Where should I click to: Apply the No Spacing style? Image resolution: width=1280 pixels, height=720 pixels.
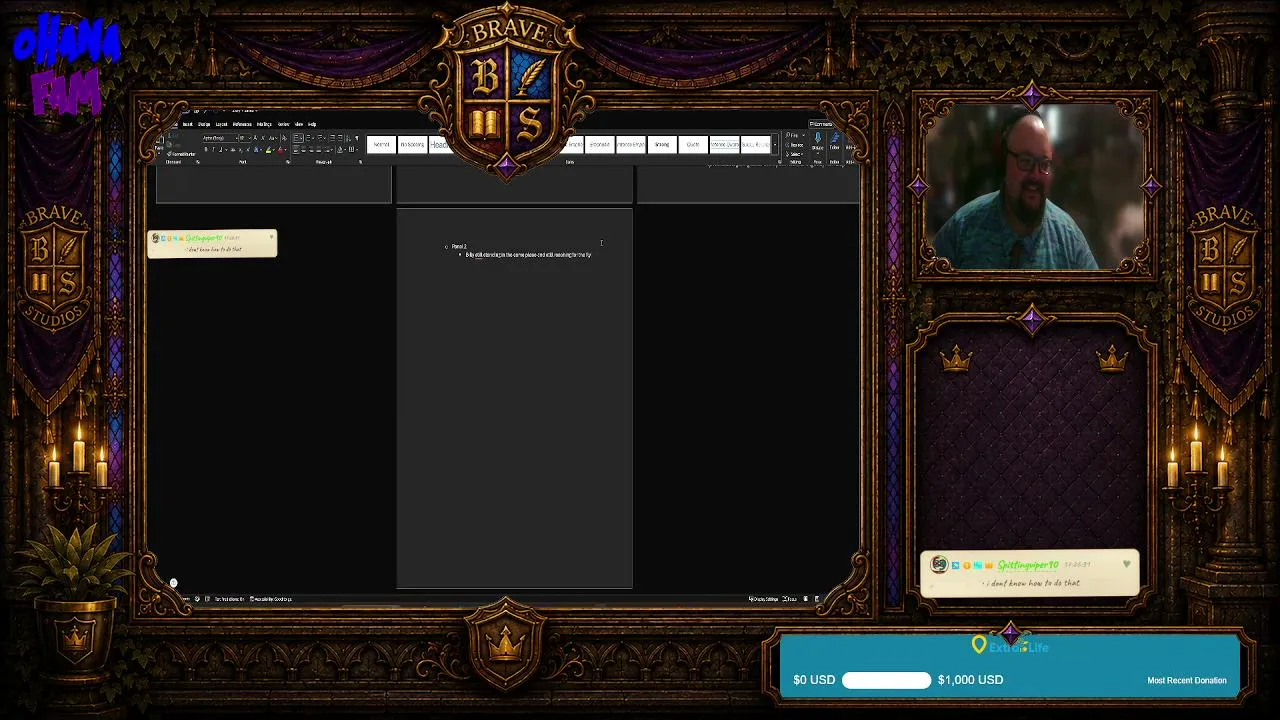412,145
